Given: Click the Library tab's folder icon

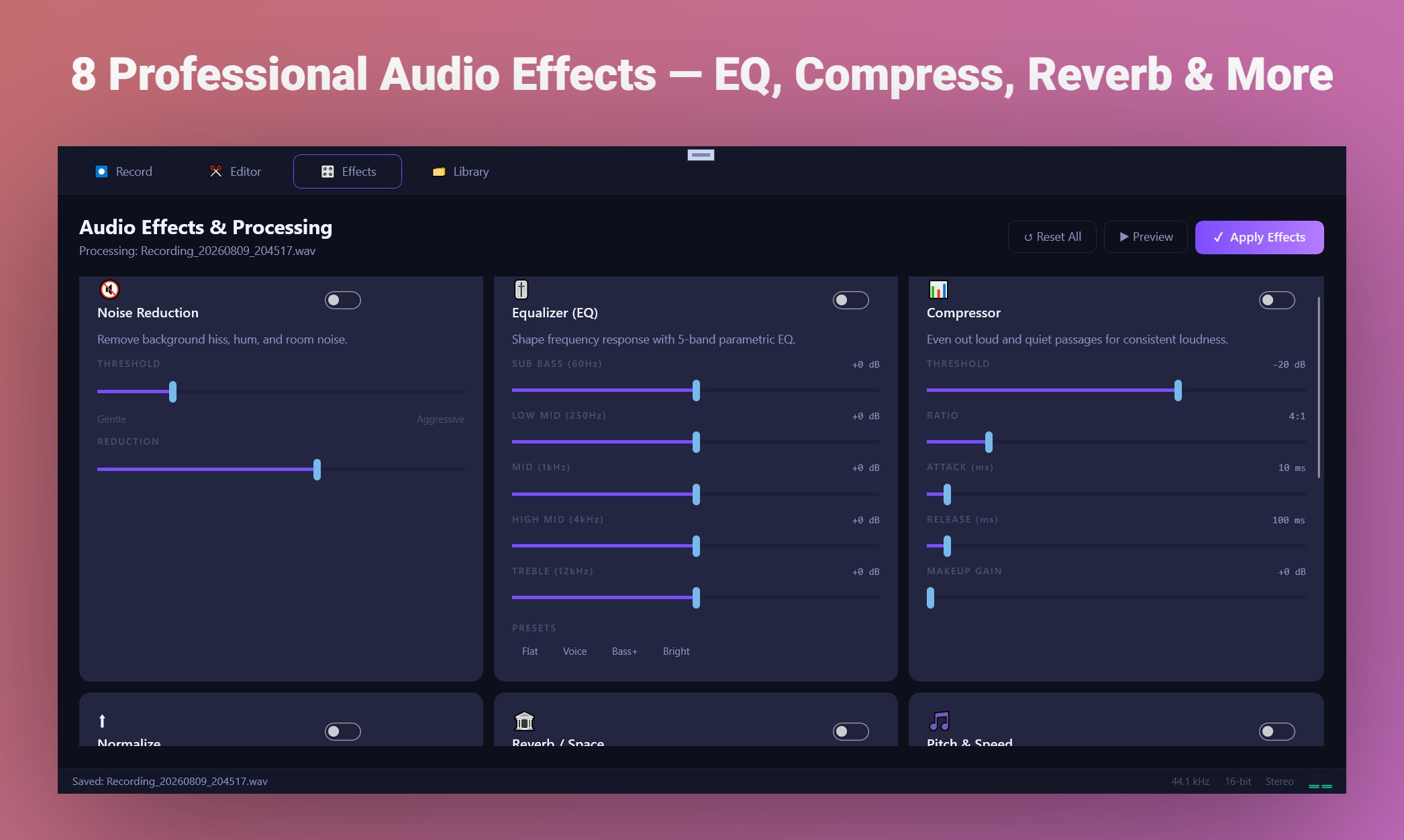Looking at the screenshot, I should tap(439, 172).
